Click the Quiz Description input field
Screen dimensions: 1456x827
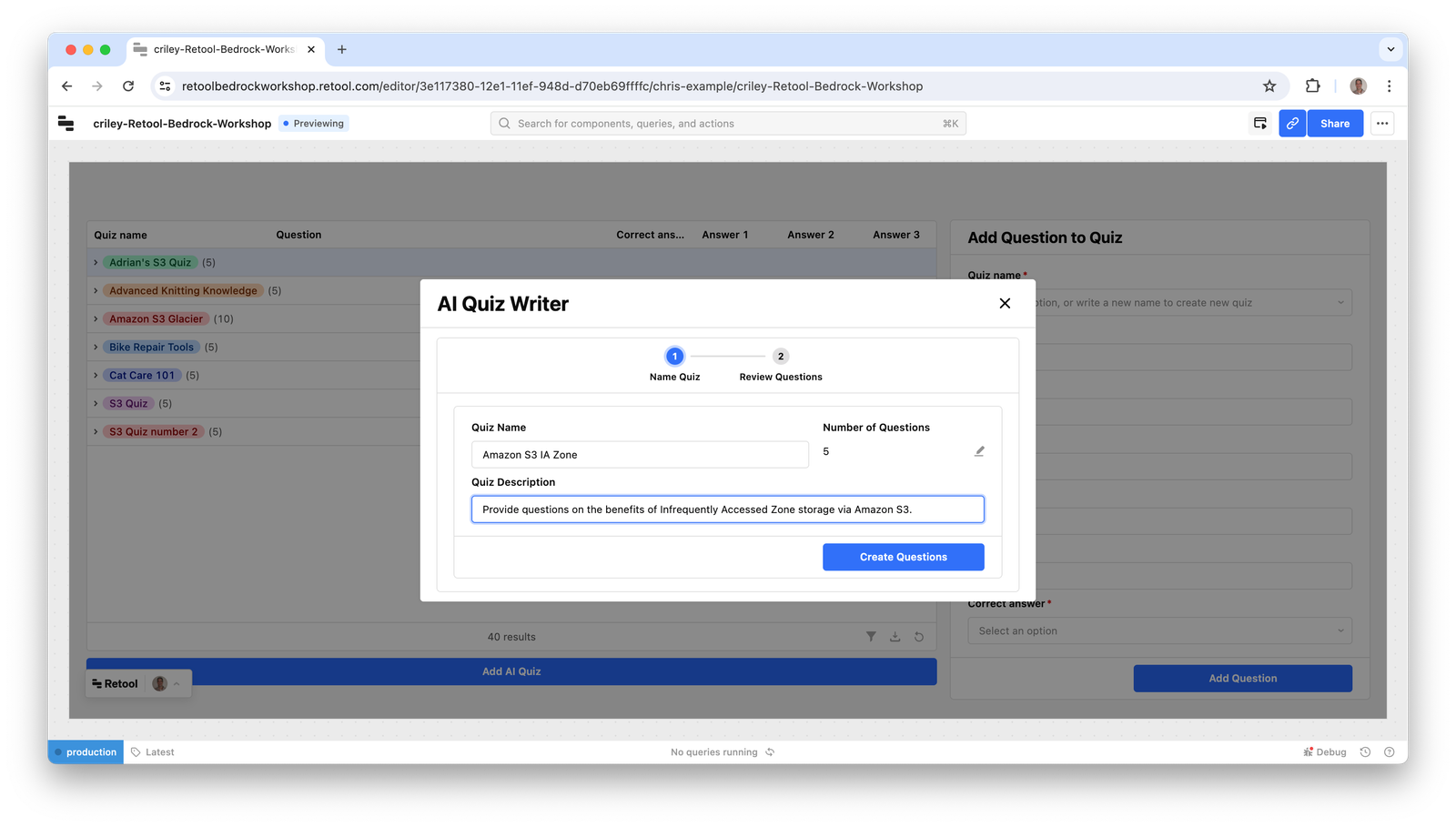pos(728,509)
